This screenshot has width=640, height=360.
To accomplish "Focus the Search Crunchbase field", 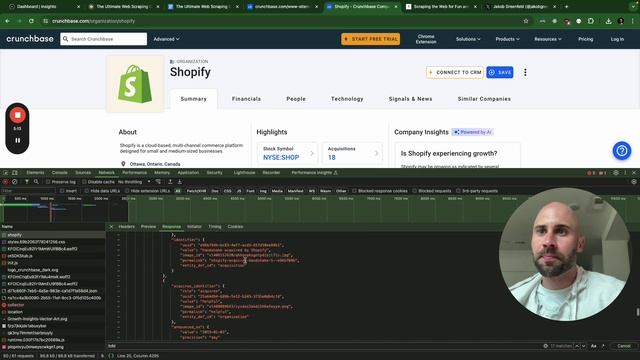I will [x=104, y=39].
